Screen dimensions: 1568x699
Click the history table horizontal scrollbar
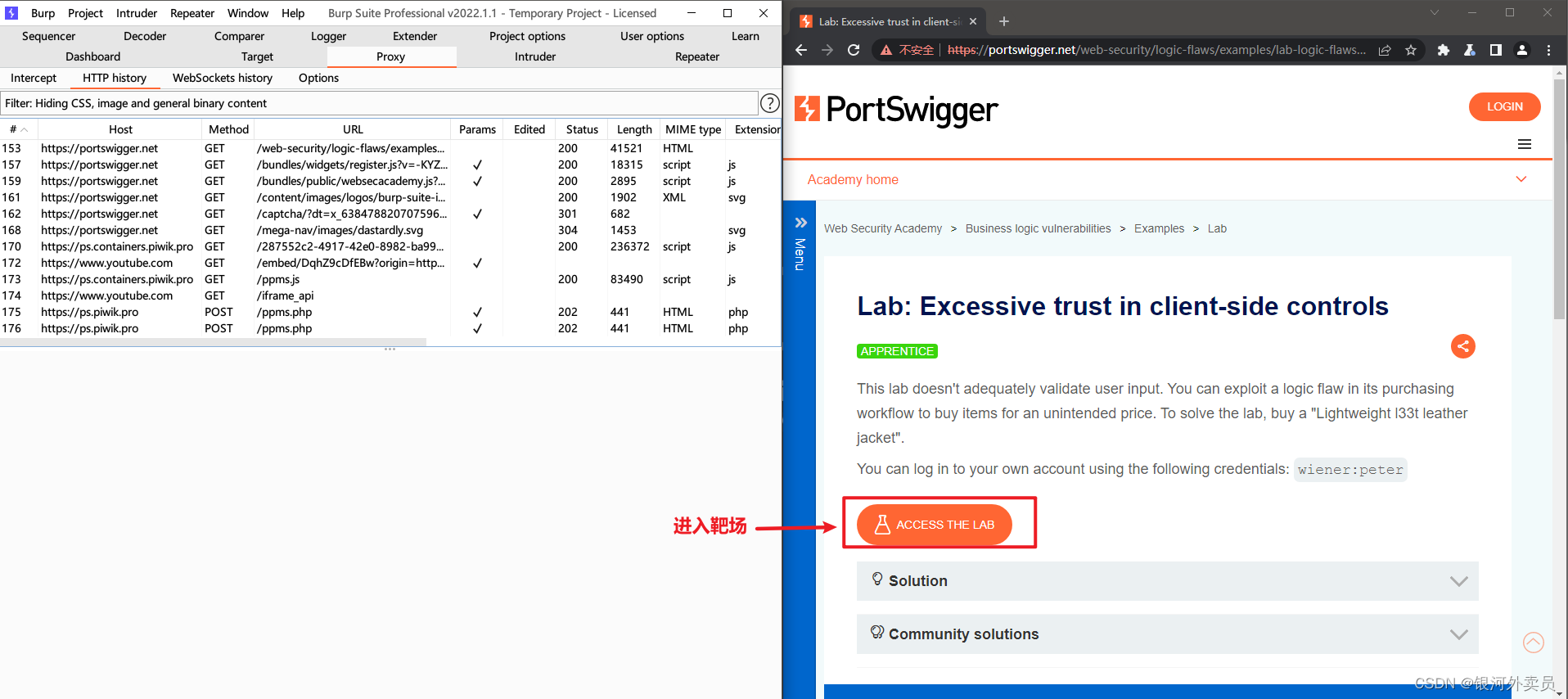point(213,342)
